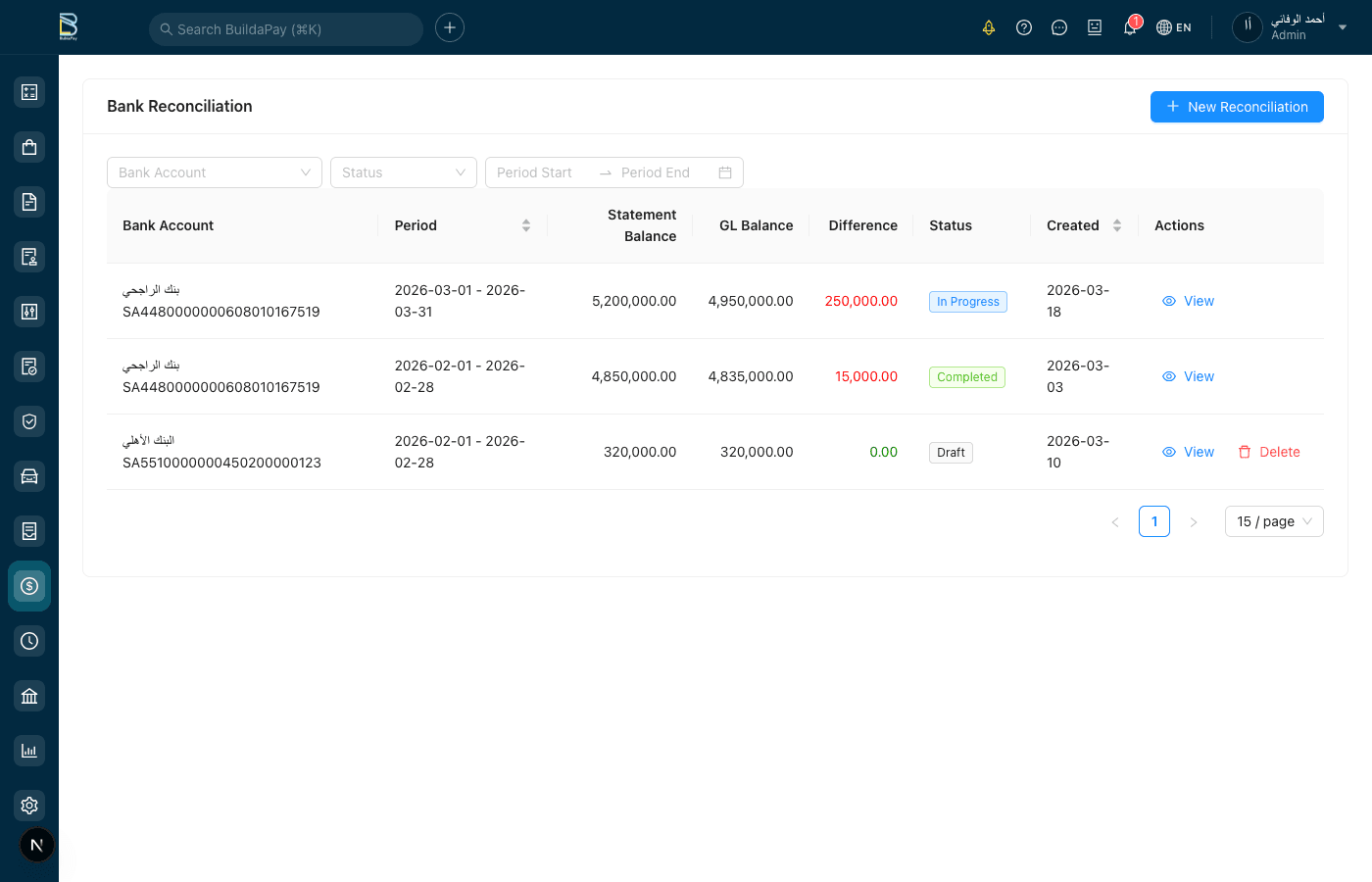Image resolution: width=1372 pixels, height=882 pixels.
Task: Switch language using the EN globe
Action: [x=1174, y=27]
